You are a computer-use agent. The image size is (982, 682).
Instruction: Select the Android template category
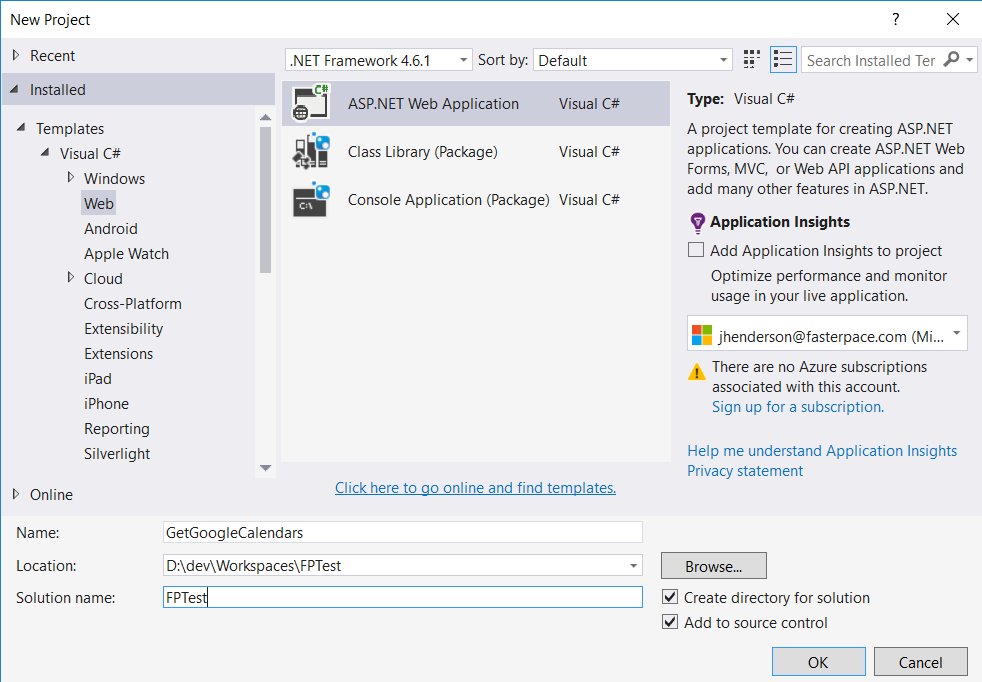click(111, 229)
